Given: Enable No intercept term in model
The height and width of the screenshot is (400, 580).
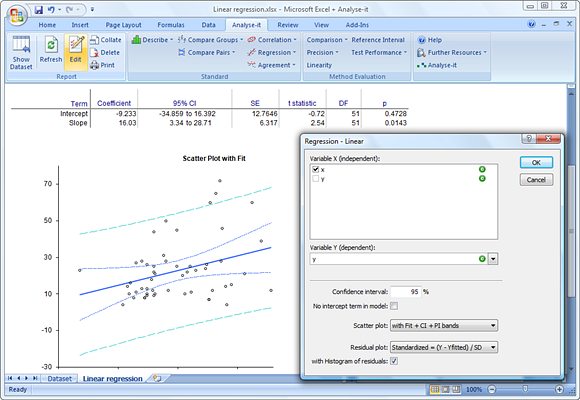Looking at the screenshot, I should [394, 306].
